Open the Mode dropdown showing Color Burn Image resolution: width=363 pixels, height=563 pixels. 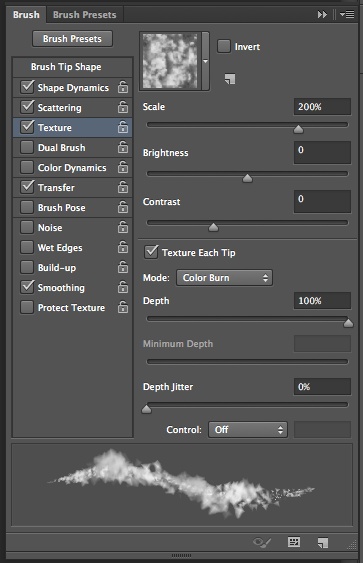(x=224, y=278)
